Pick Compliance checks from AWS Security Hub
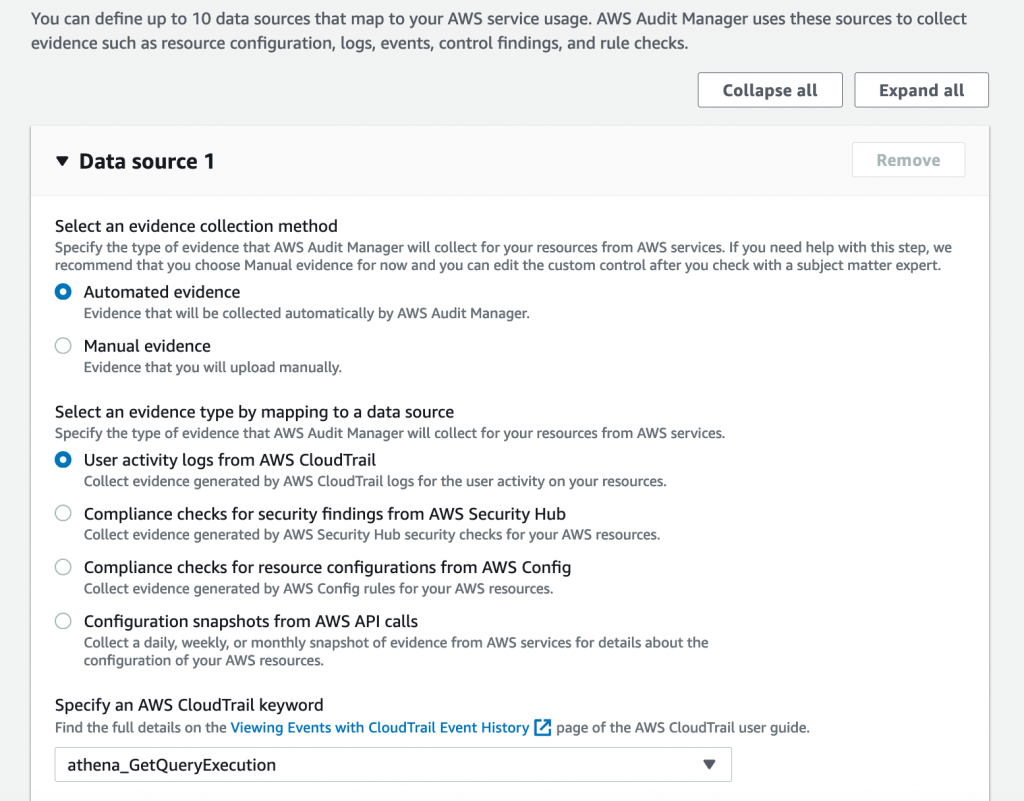The height and width of the screenshot is (801, 1024). click(63, 514)
